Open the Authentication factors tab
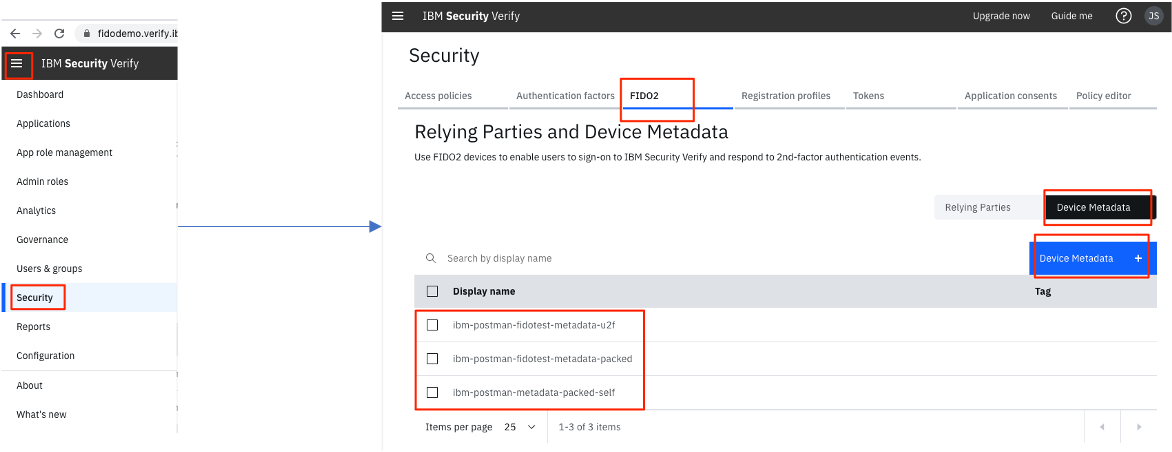1172x452 pixels. (565, 96)
